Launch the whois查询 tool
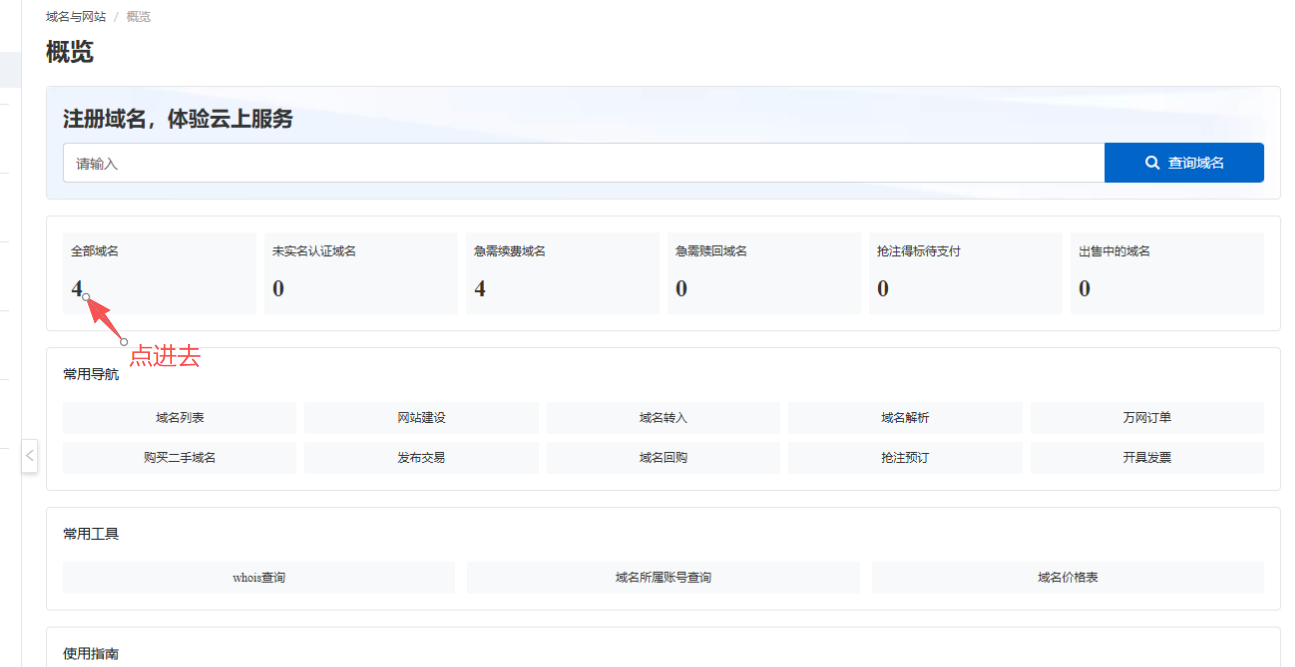This screenshot has width=1295, height=667. (x=259, y=577)
